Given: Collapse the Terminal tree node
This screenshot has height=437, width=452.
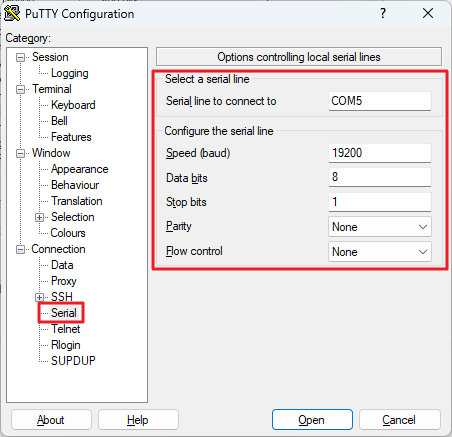Looking at the screenshot, I should pos(20,90).
